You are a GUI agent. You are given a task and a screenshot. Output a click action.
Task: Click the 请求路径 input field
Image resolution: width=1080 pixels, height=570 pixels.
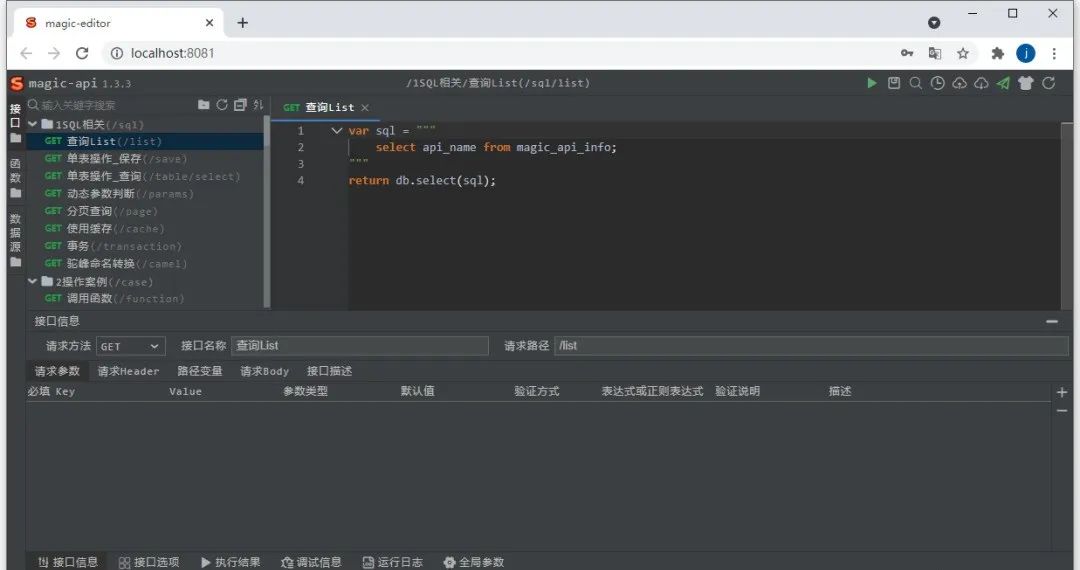811,346
